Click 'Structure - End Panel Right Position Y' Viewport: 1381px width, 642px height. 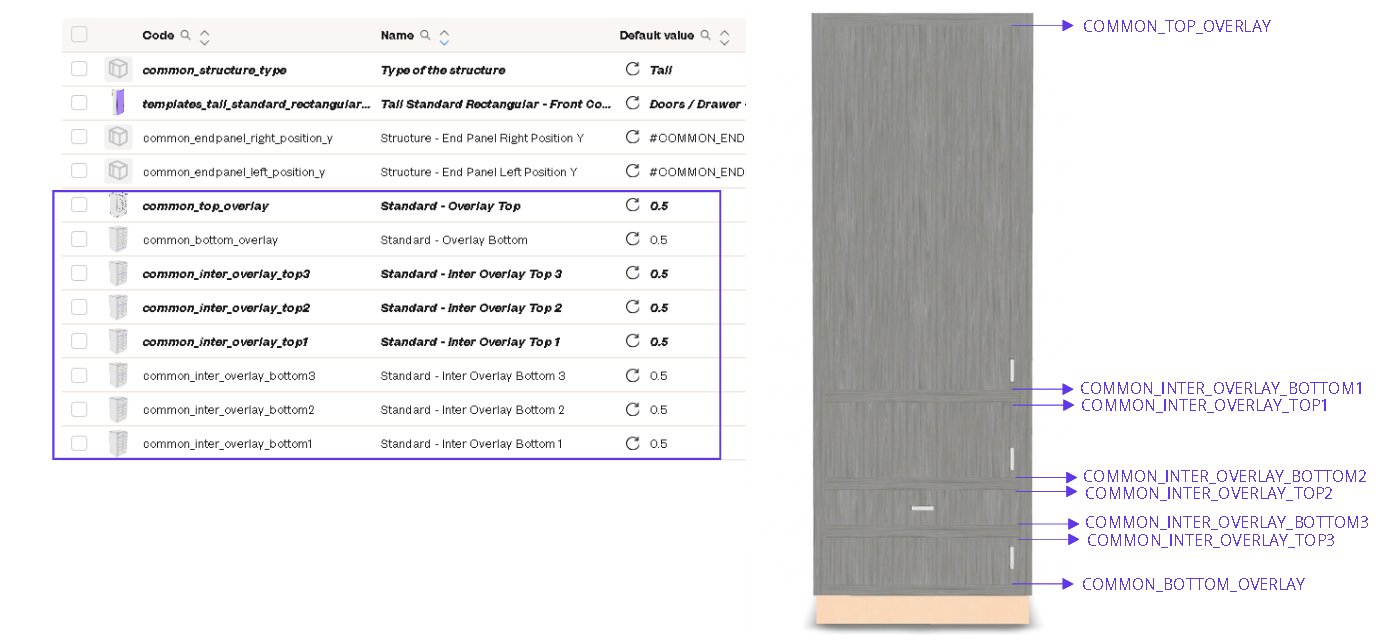[482, 138]
